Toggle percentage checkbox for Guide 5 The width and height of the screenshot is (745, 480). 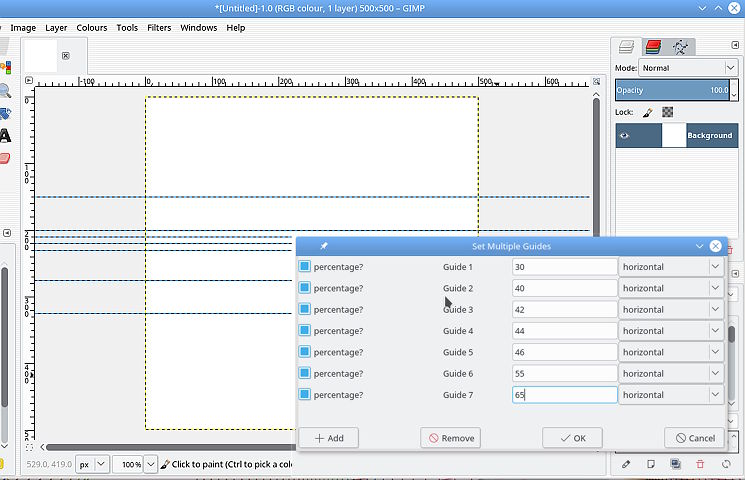(x=305, y=352)
